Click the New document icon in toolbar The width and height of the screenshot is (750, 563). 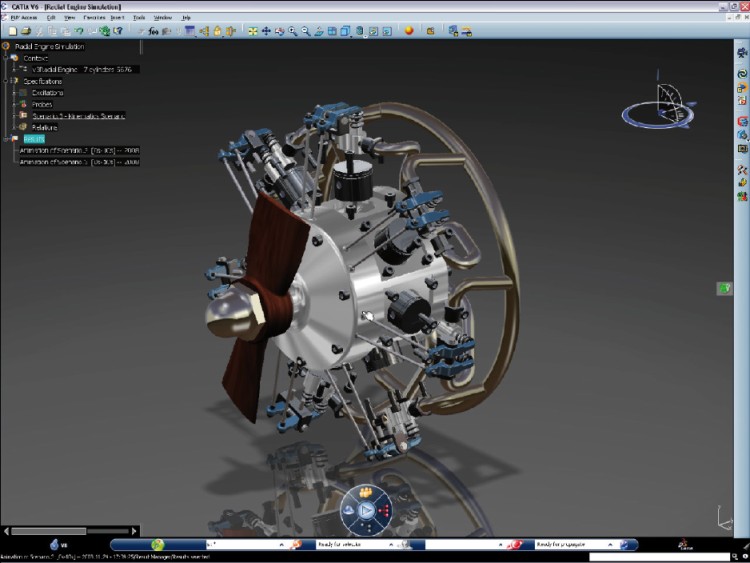[x=13, y=31]
